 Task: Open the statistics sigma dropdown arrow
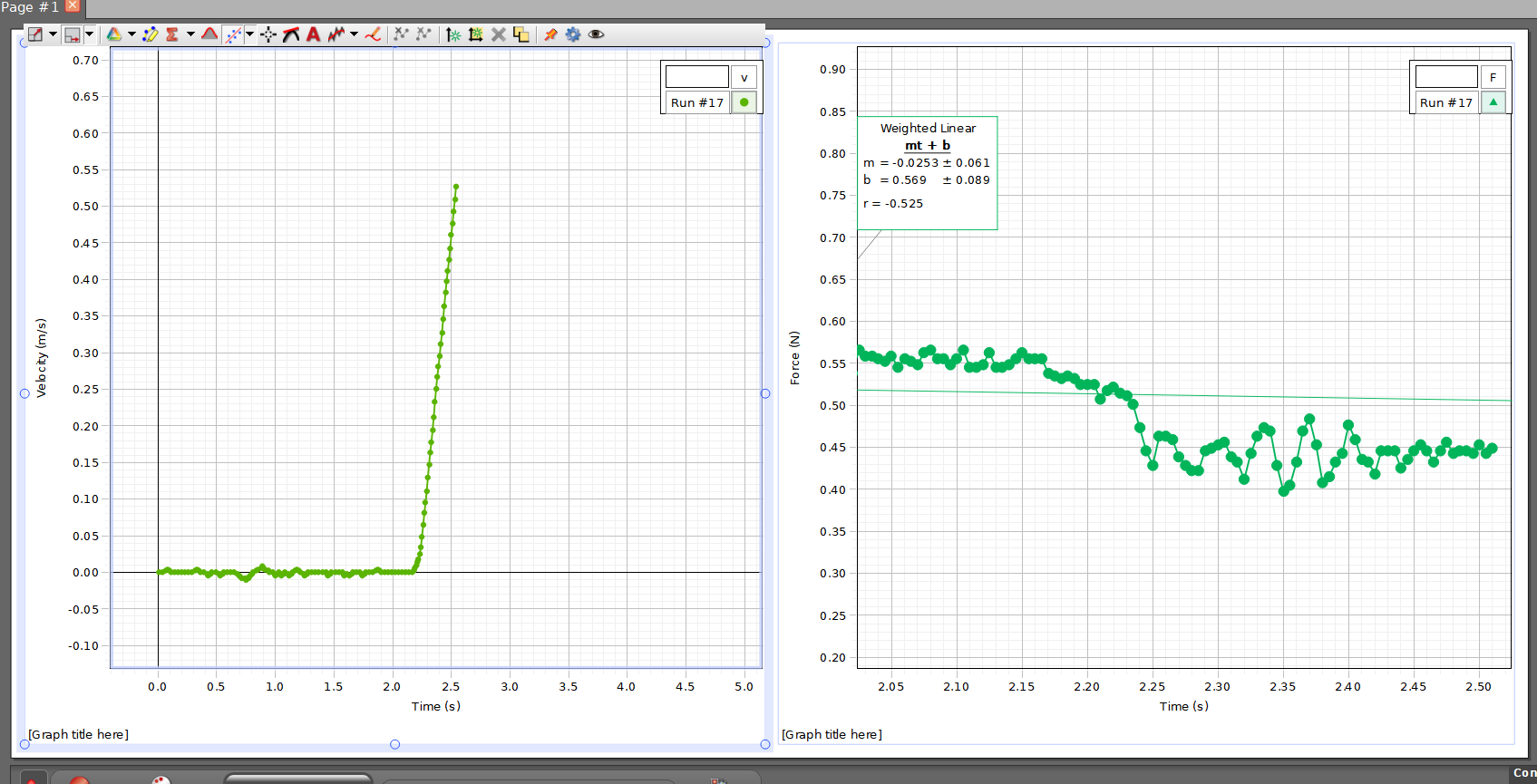pos(190,34)
